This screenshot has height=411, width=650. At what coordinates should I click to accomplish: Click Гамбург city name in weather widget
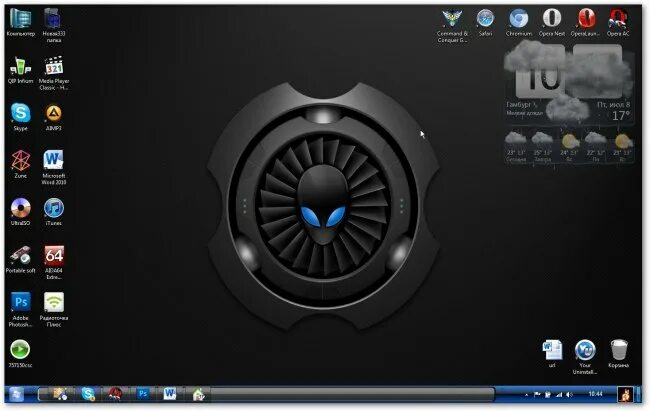click(519, 105)
